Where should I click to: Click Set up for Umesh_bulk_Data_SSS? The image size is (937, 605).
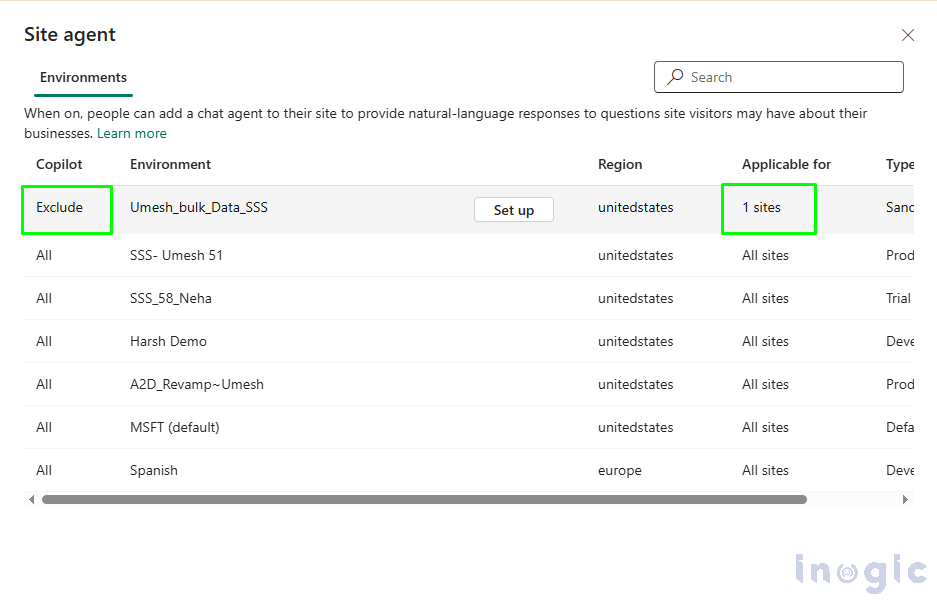pos(514,210)
